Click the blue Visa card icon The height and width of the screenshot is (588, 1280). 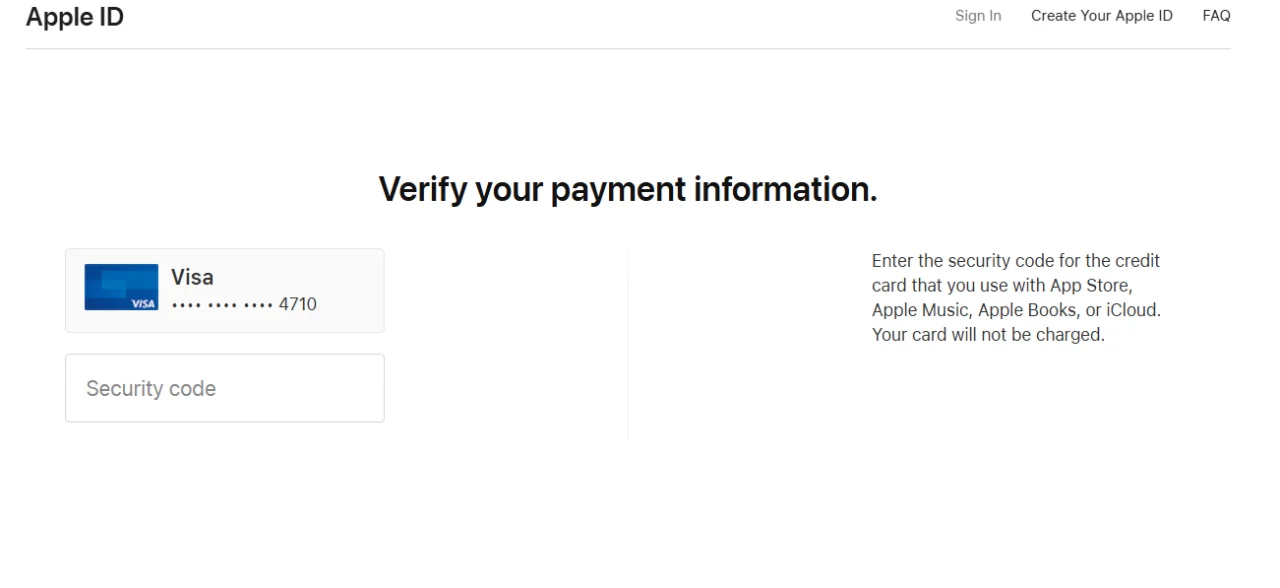click(x=121, y=287)
